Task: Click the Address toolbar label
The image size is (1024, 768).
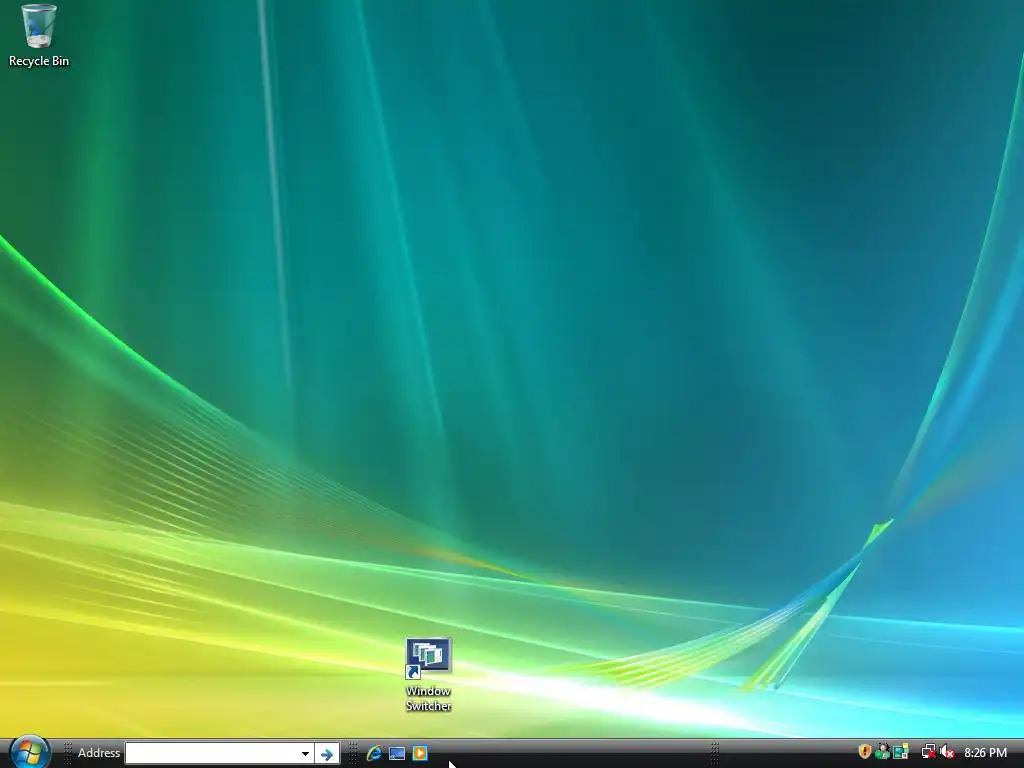Action: pyautogui.click(x=99, y=753)
